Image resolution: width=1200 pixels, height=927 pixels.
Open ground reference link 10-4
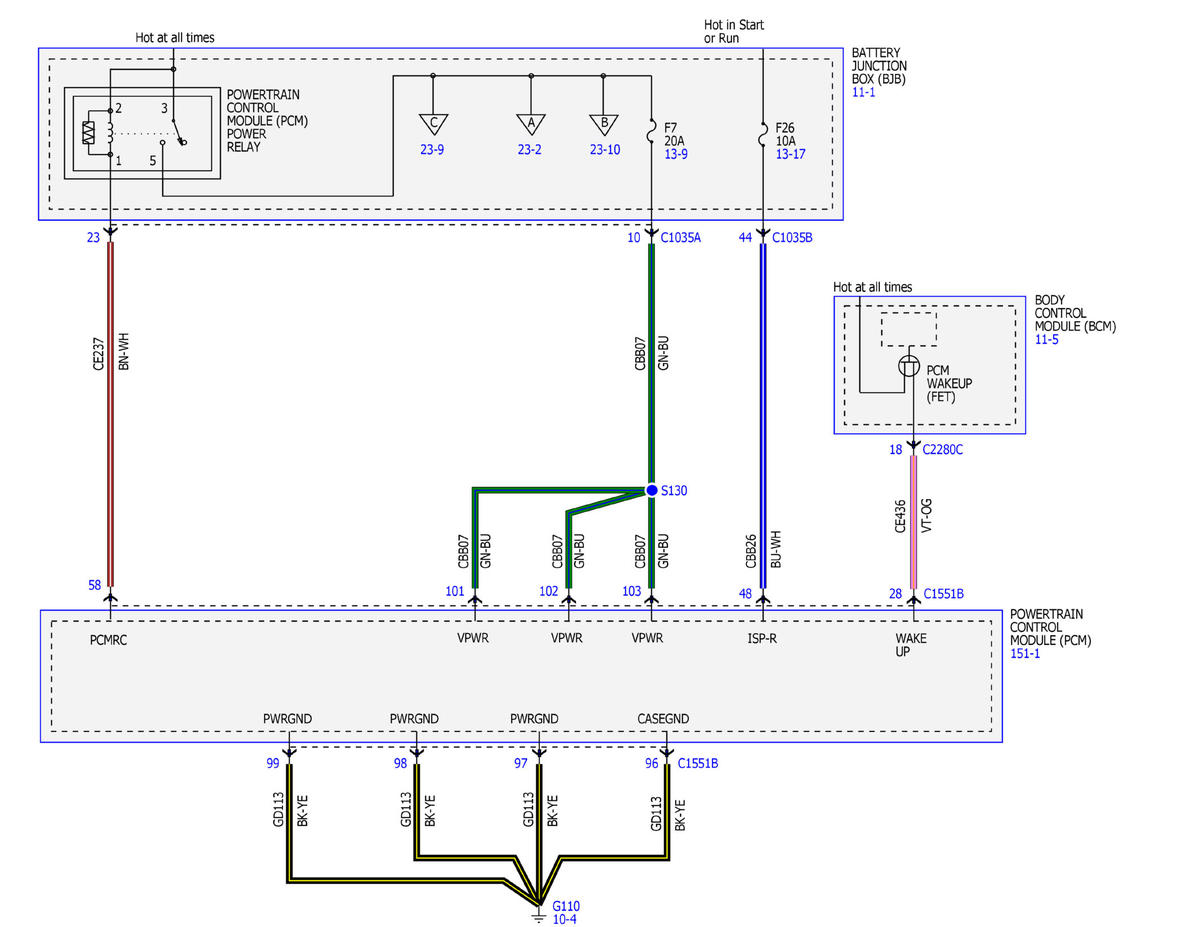(564, 918)
